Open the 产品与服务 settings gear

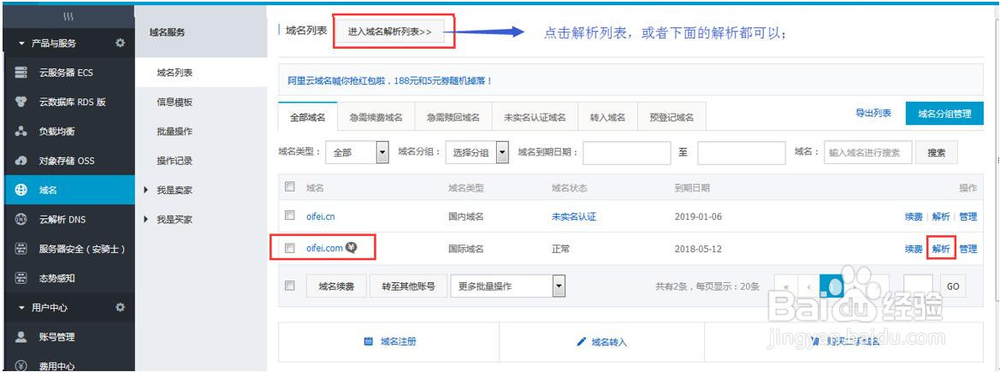120,43
